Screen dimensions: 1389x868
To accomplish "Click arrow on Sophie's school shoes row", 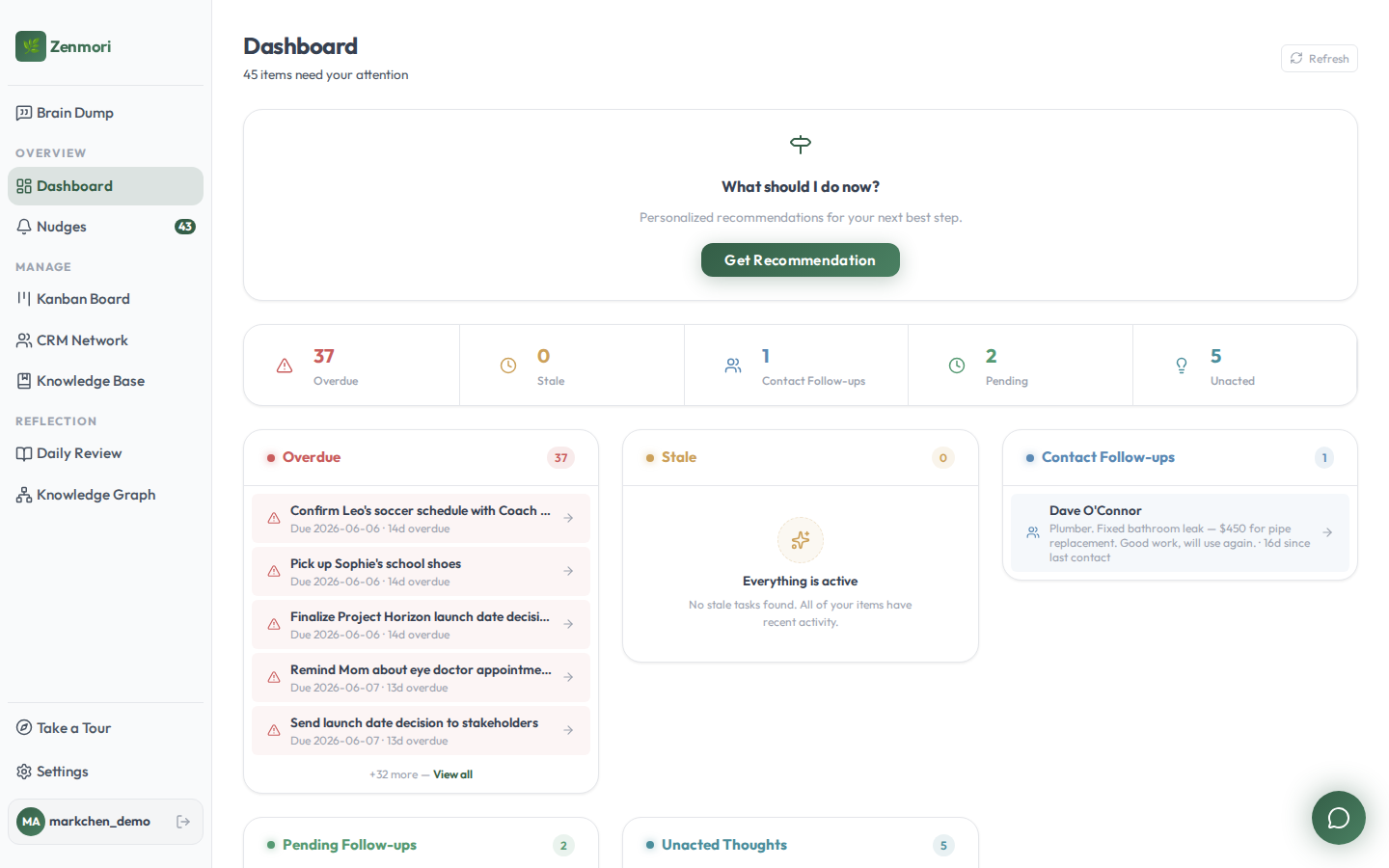I will click(568, 571).
